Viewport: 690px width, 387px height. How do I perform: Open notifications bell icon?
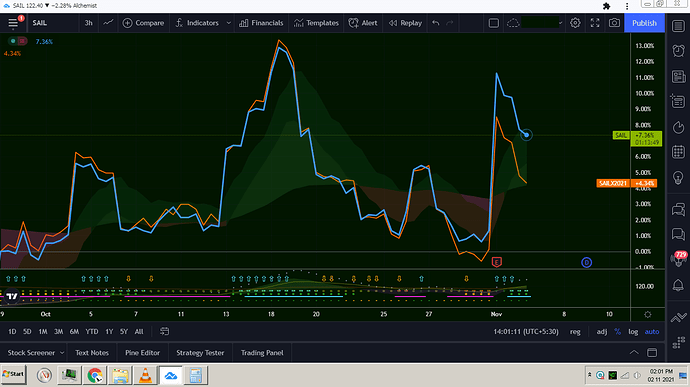pyautogui.click(x=678, y=285)
